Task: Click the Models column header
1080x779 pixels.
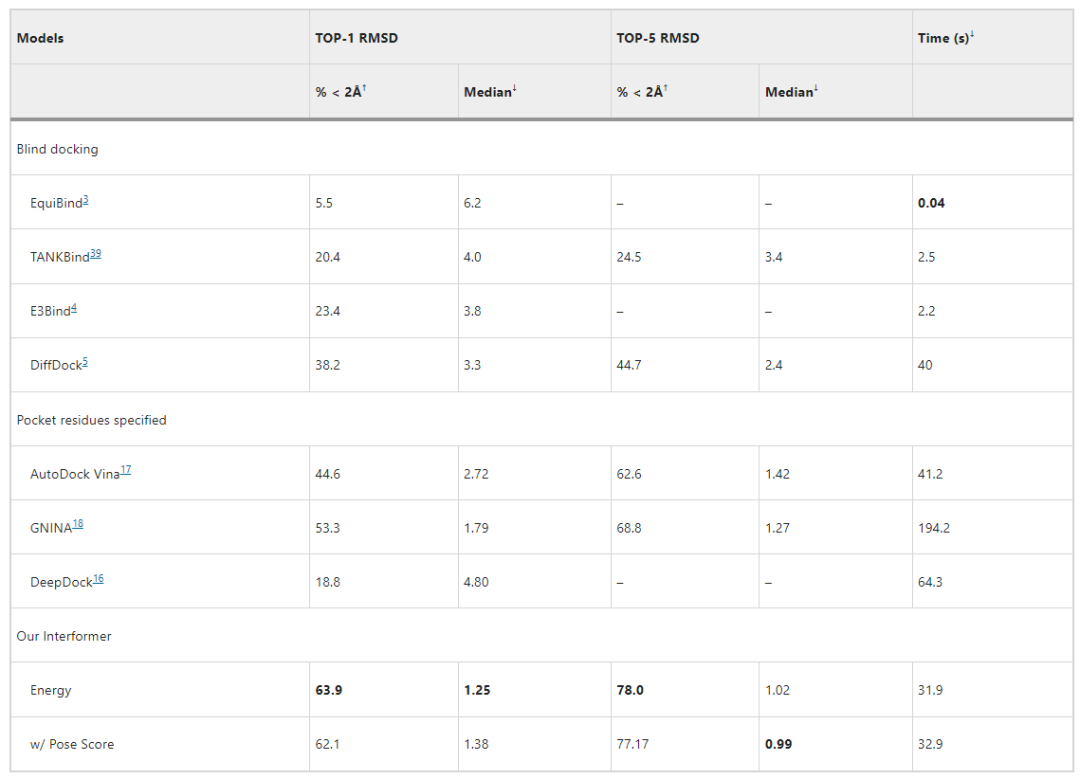Action: click(40, 38)
